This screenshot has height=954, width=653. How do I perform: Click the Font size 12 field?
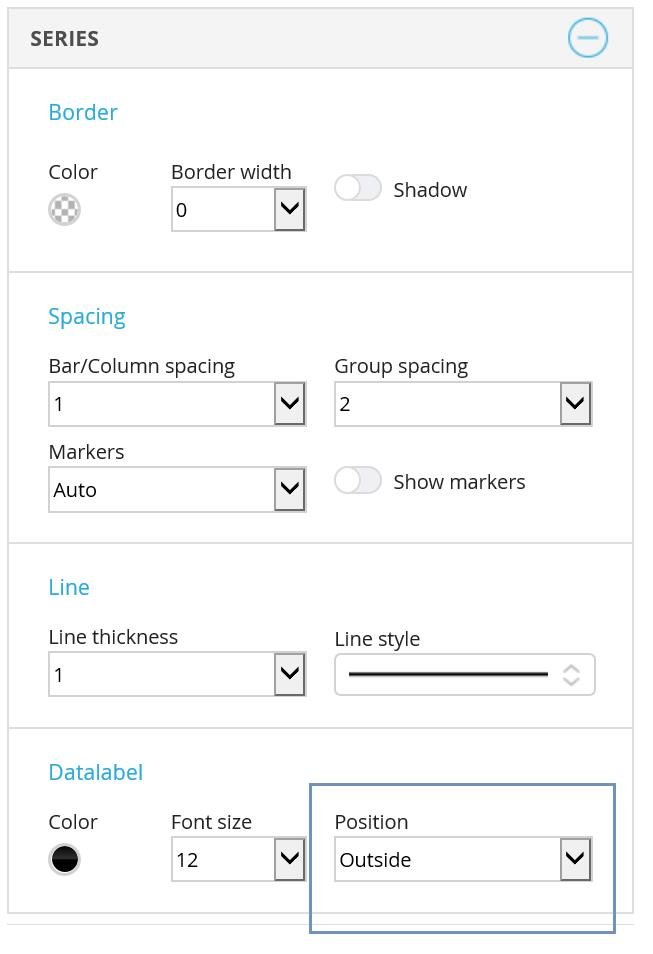(223, 858)
